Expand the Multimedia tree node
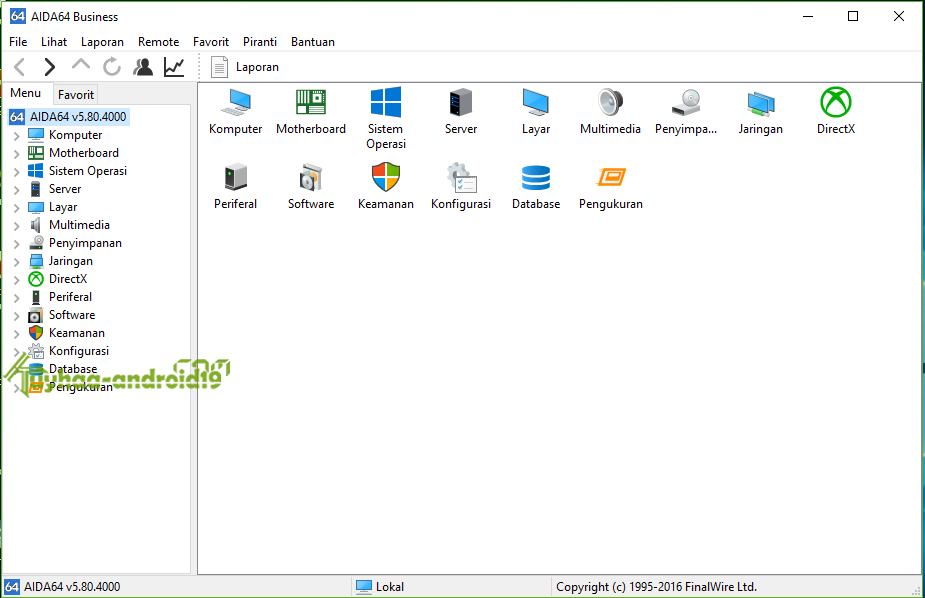 pyautogui.click(x=17, y=226)
